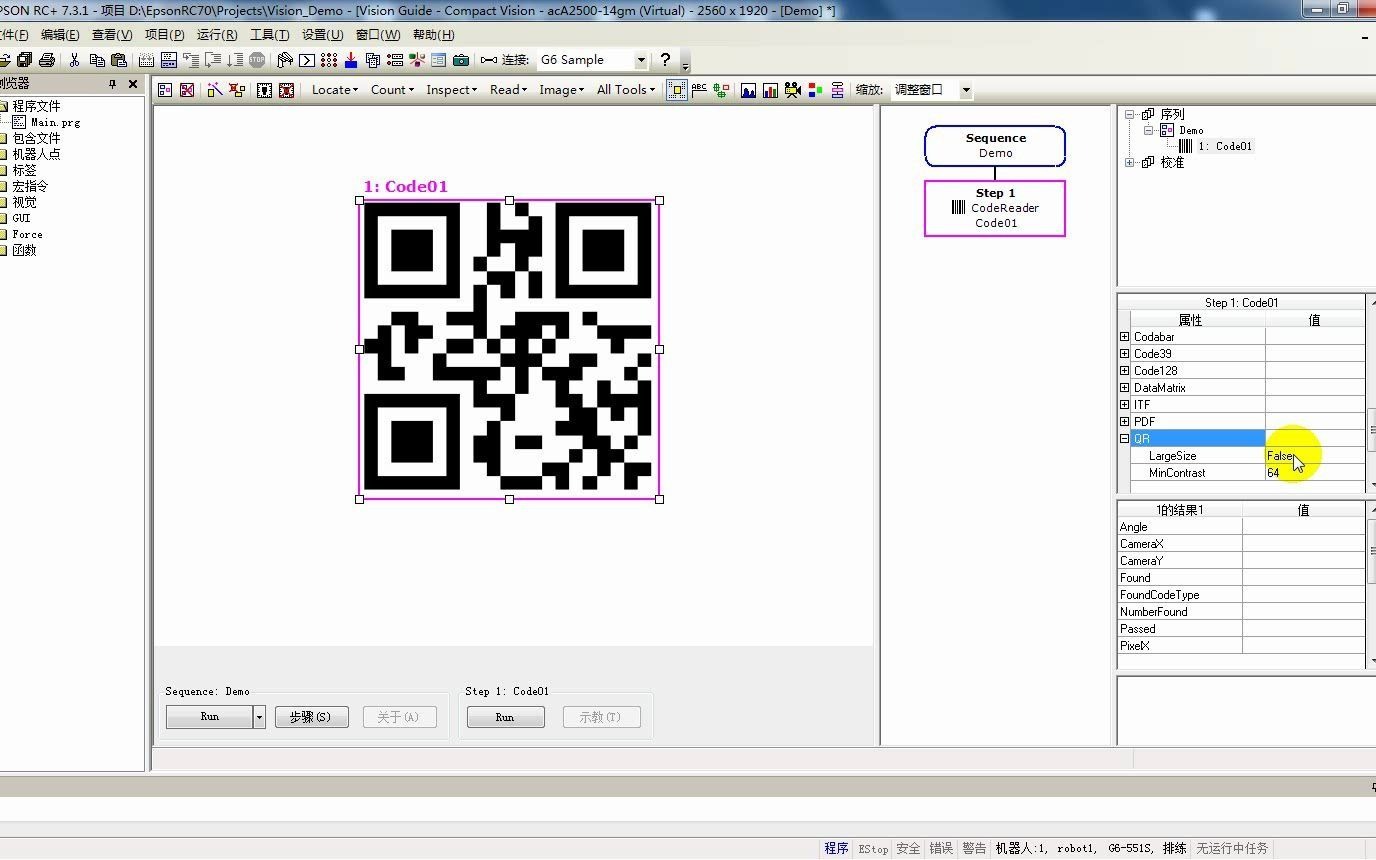The width and height of the screenshot is (1376, 860).
Task: Click Run for Step 1 Code01
Action: (505, 717)
